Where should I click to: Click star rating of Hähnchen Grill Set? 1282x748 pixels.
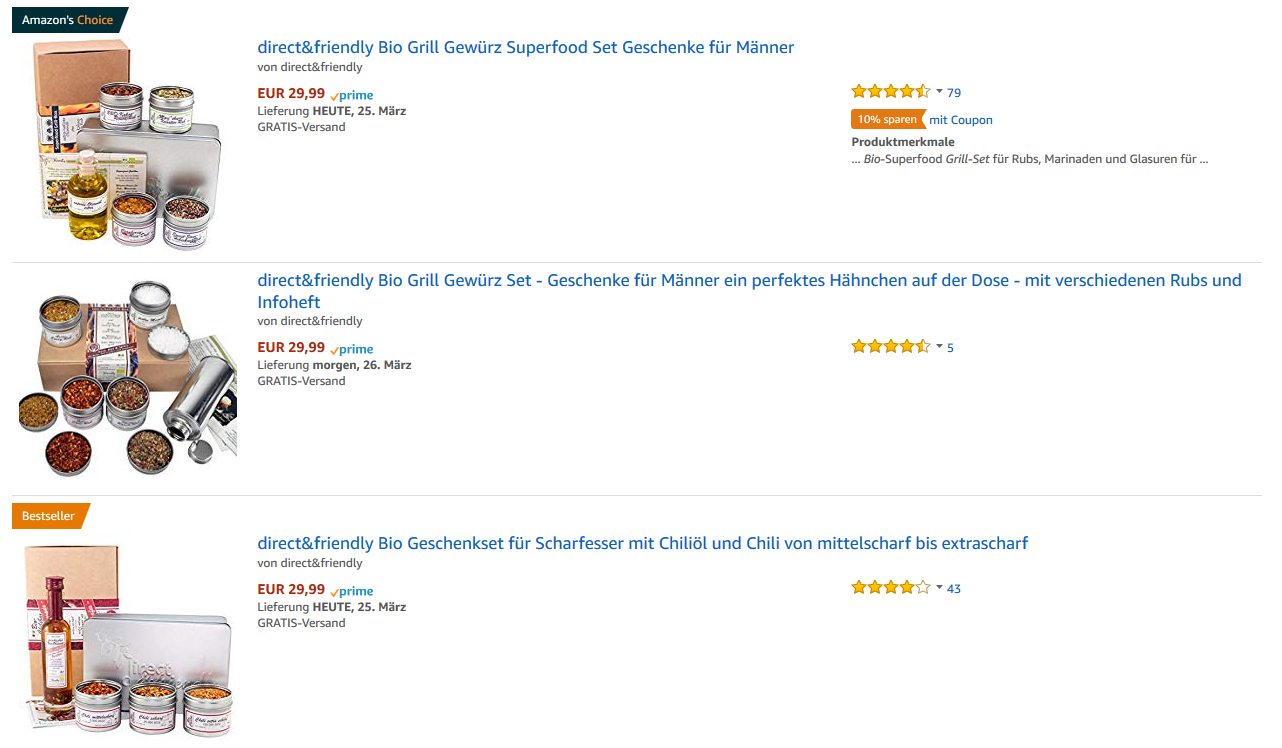(890, 347)
